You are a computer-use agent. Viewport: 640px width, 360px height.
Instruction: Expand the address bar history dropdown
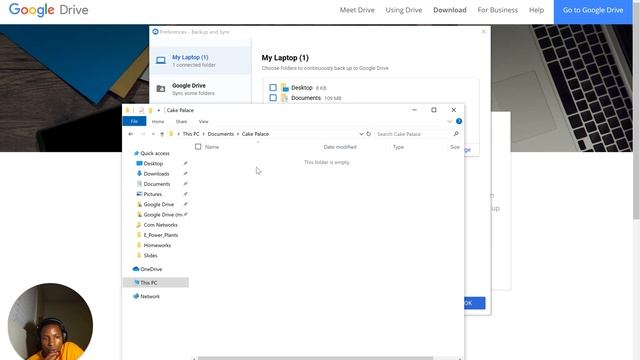tap(361, 134)
